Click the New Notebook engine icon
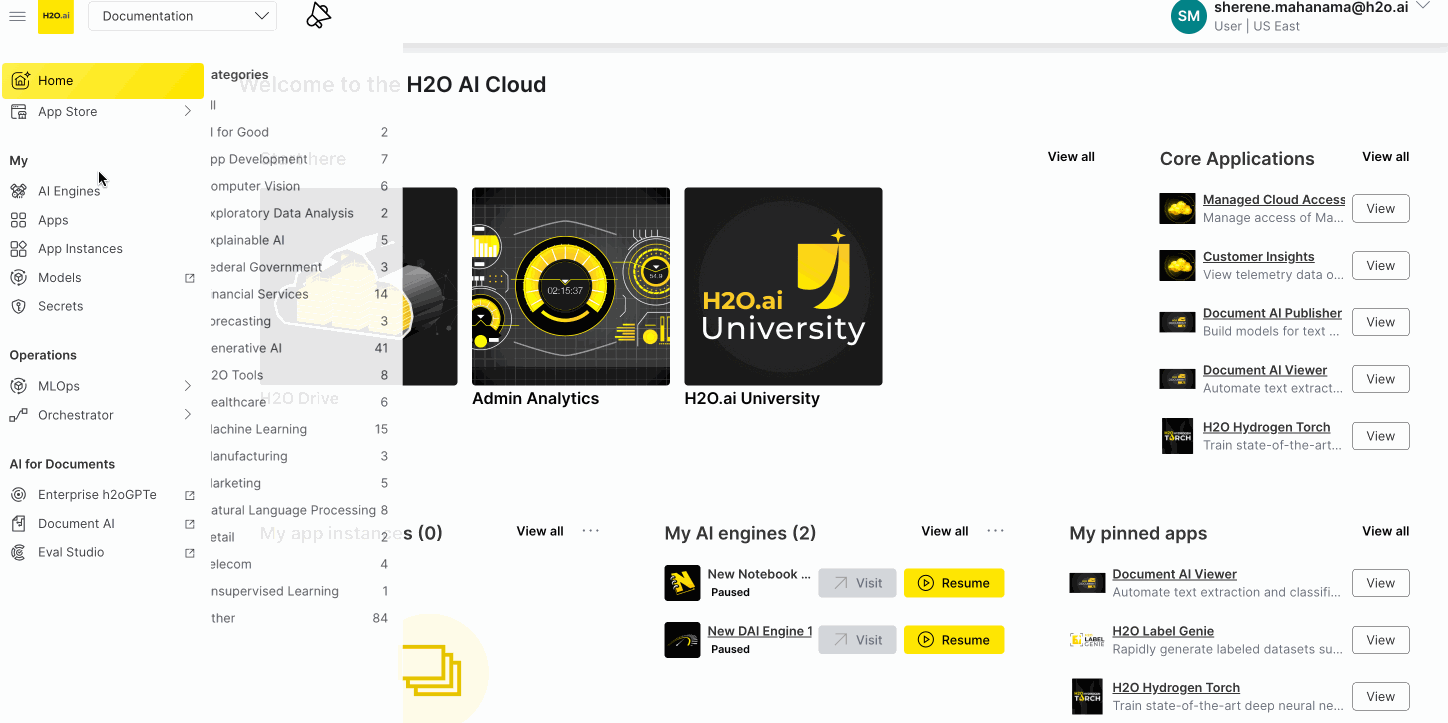Viewport: 1448px width, 723px height. (682, 583)
